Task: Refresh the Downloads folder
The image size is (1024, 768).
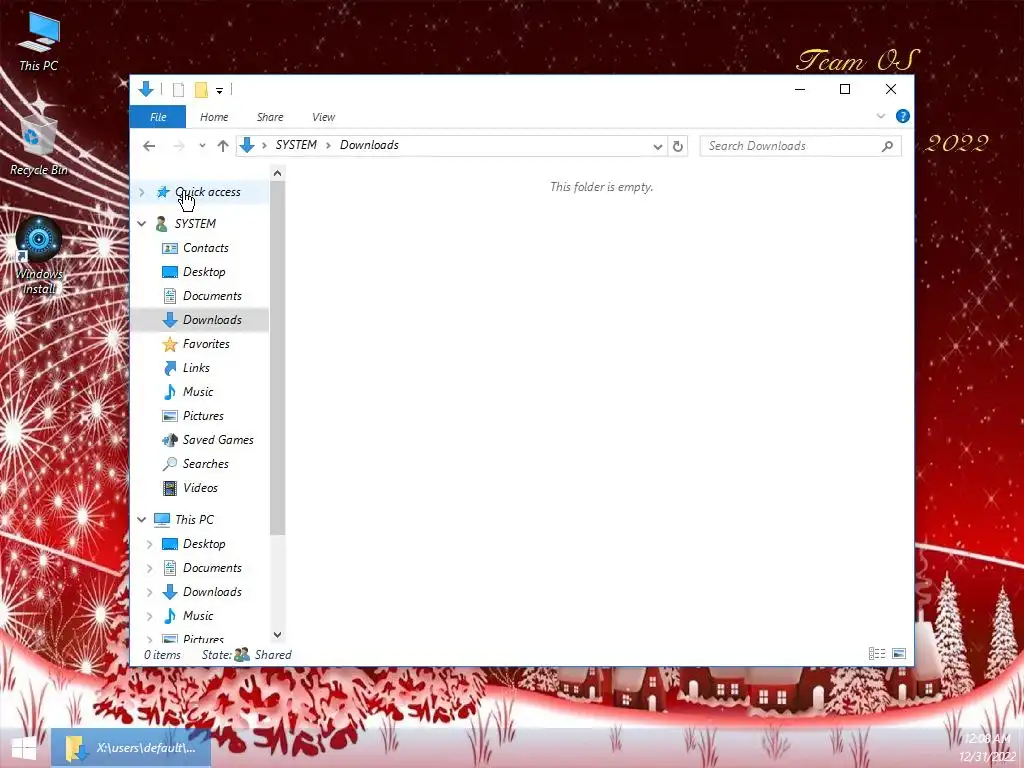Action: [x=678, y=146]
